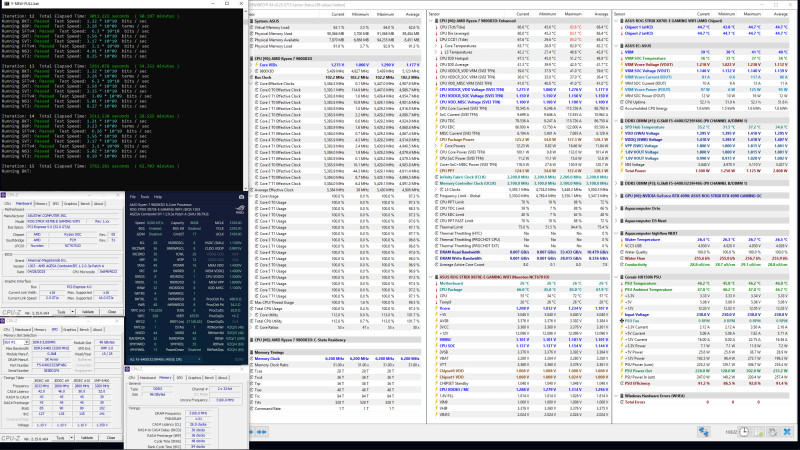Click the CPU-Z icon in Mainboard window title
Screen dimensions: 800x450
(x=3, y=195)
